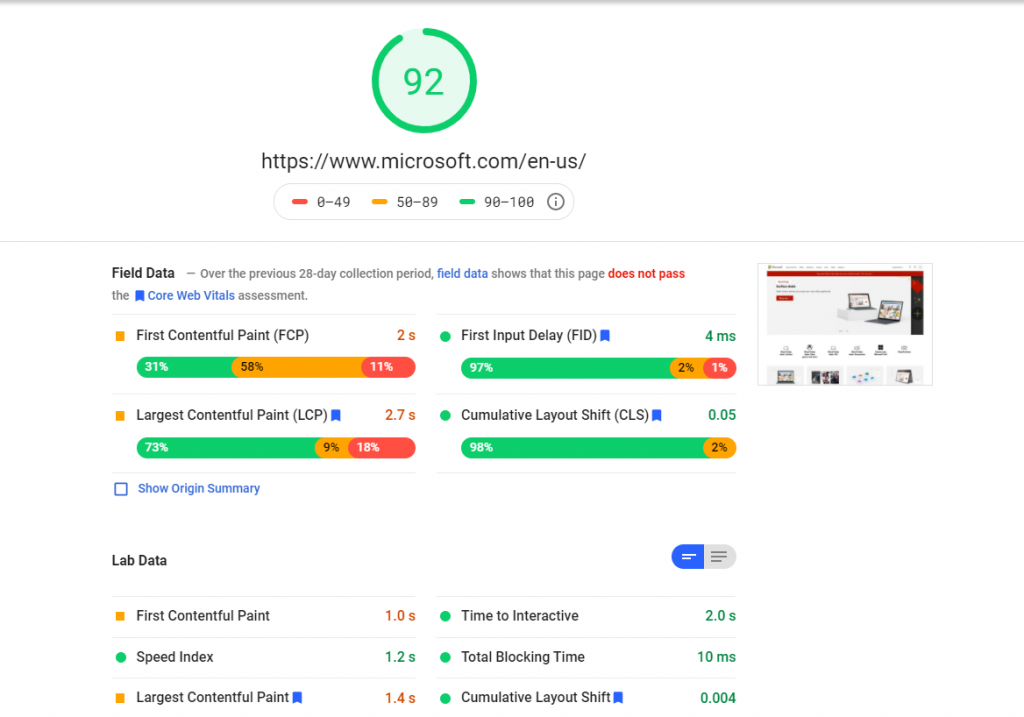Viewport: 1024px width, 717px height.
Task: Click the FCP value "2 s"
Action: pyautogui.click(x=406, y=336)
